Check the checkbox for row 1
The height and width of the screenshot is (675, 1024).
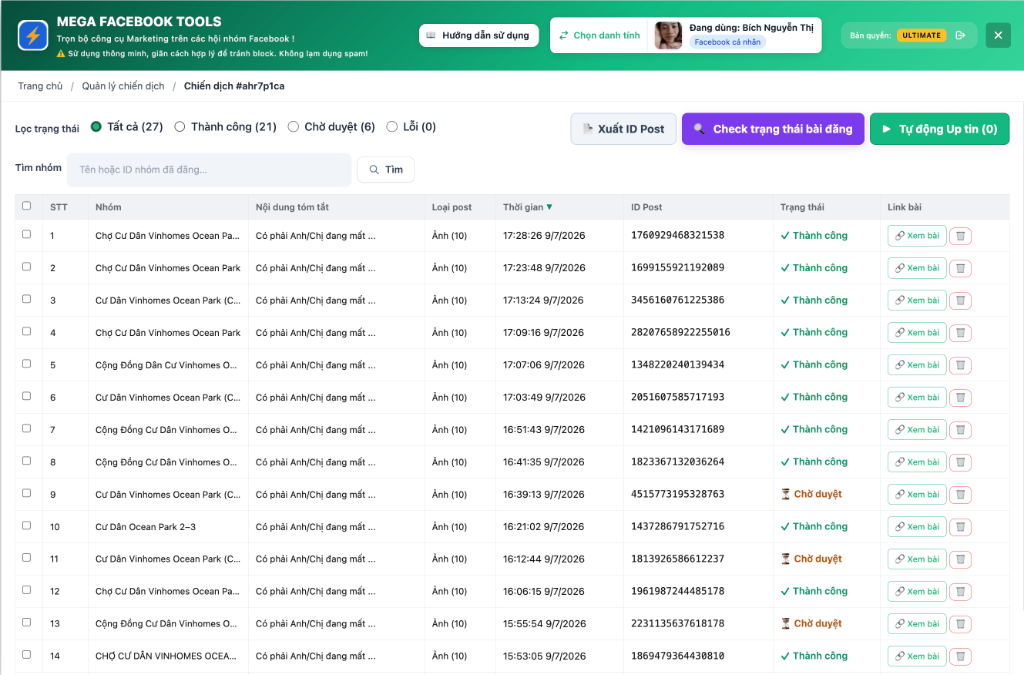tap(26, 234)
